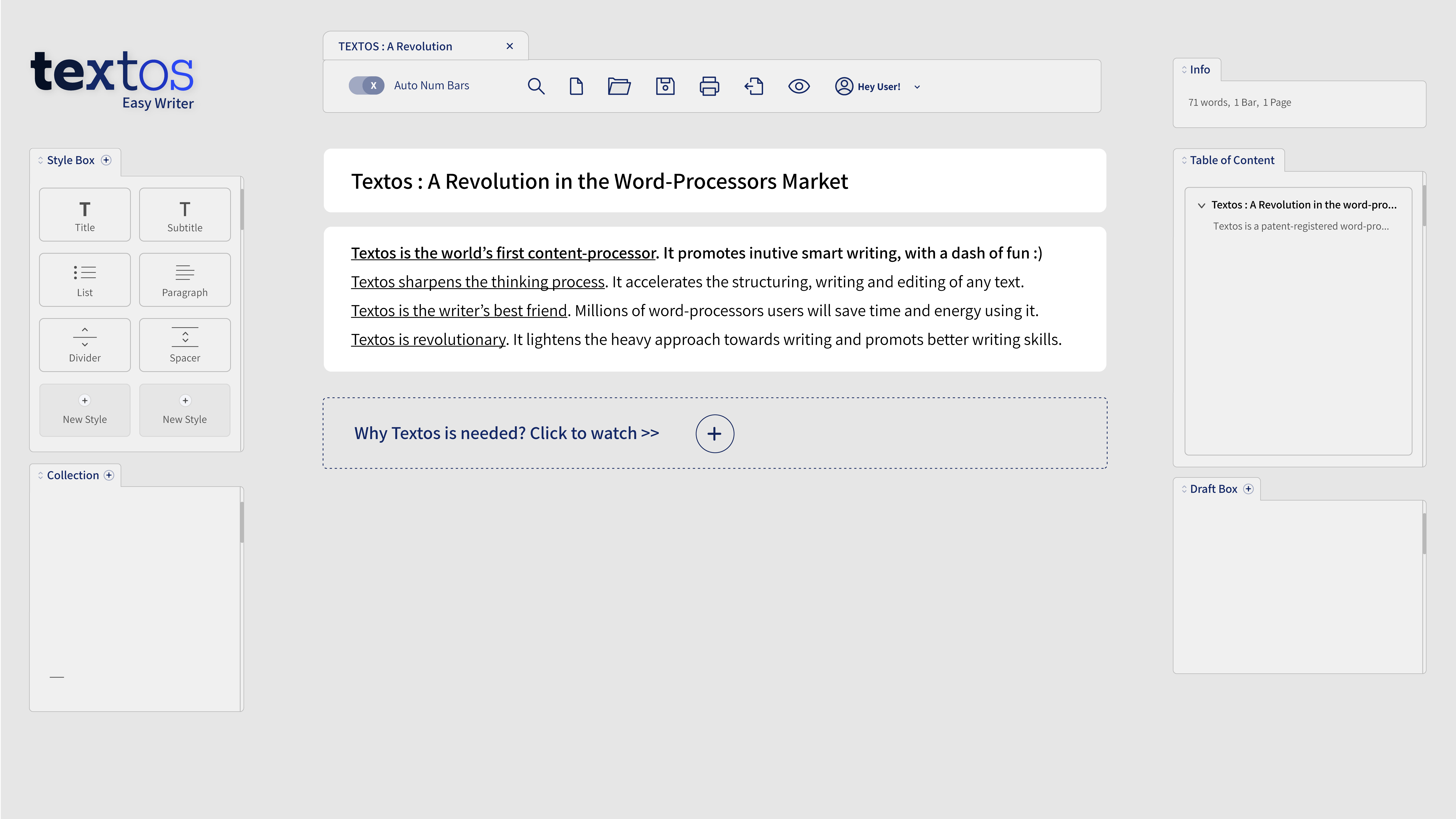This screenshot has height=819, width=1456.
Task: Add the second New Style slot
Action: [185, 410]
